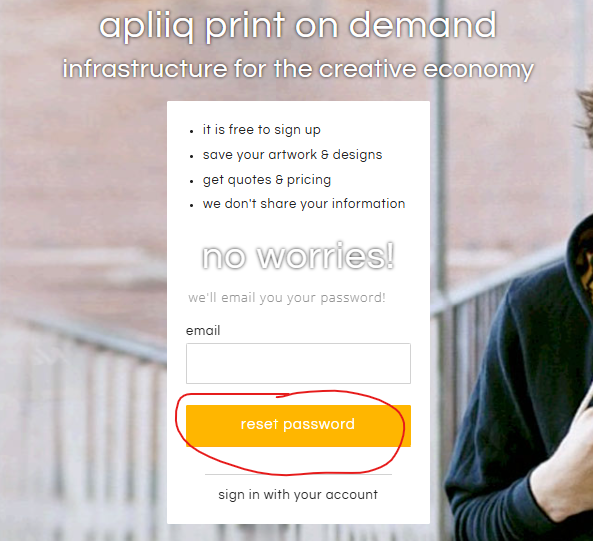The image size is (593, 541).
Task: Click the orange reset password button
Action: click(298, 426)
